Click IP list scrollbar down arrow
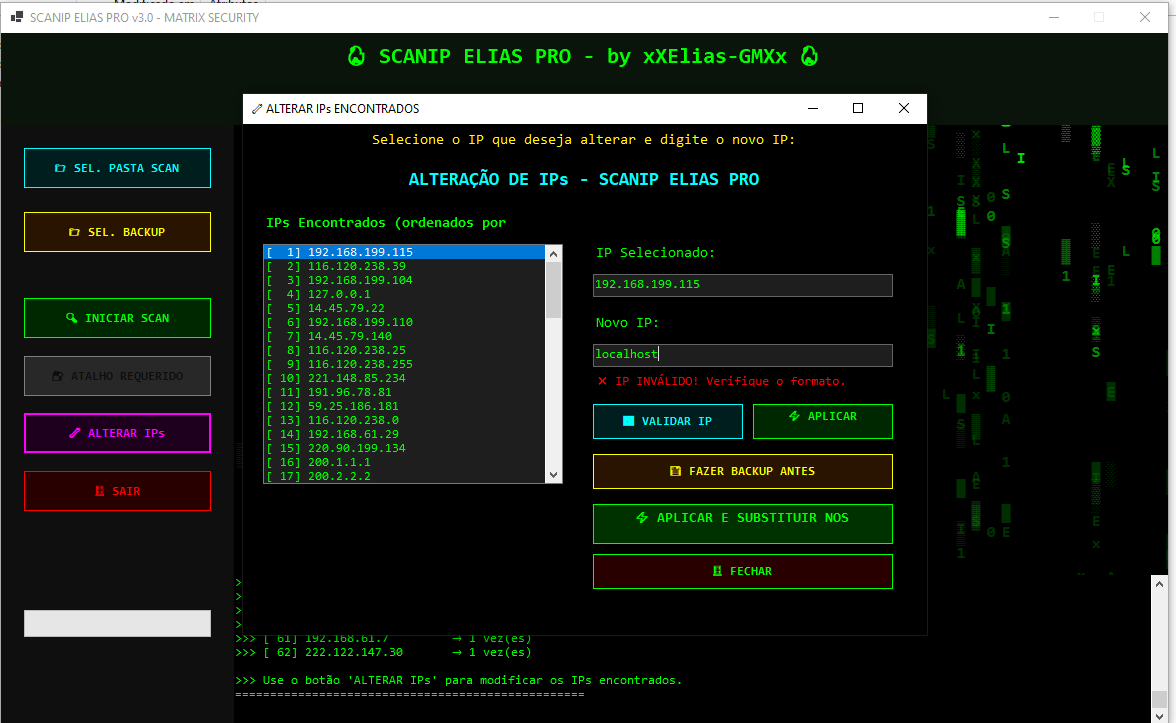 (554, 475)
